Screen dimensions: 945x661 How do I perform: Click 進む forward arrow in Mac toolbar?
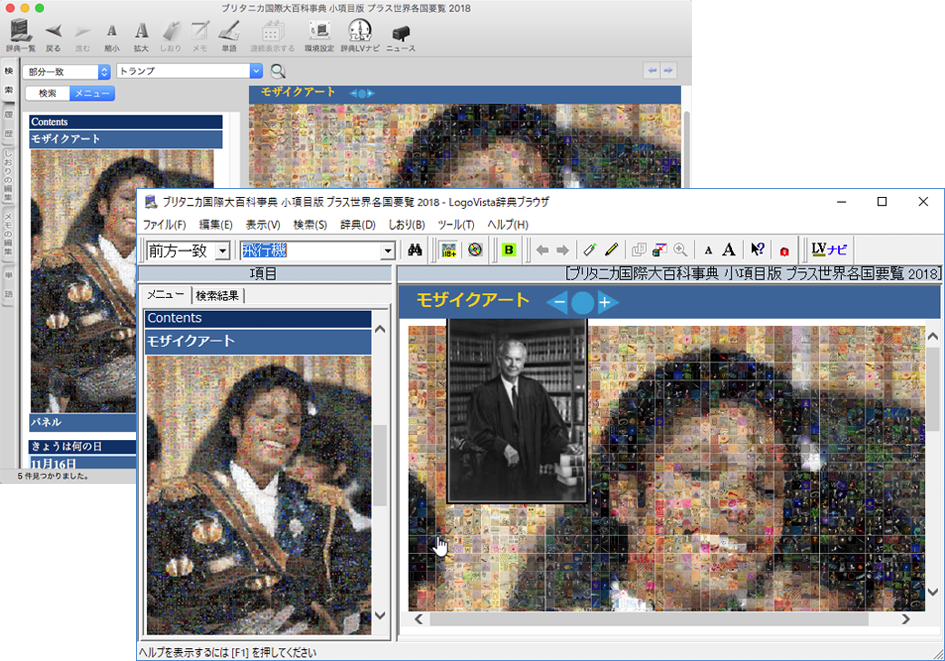pos(82,36)
